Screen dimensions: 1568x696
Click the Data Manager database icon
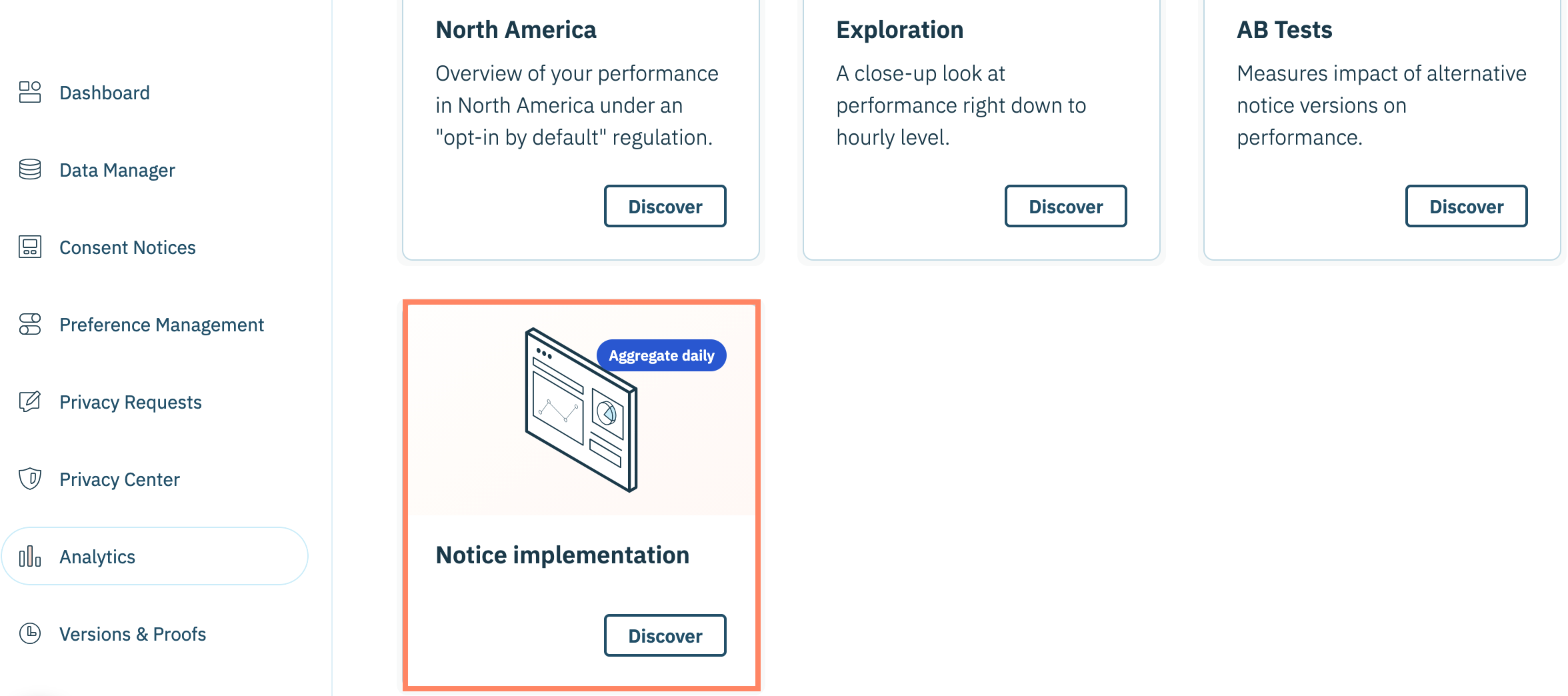(x=30, y=169)
